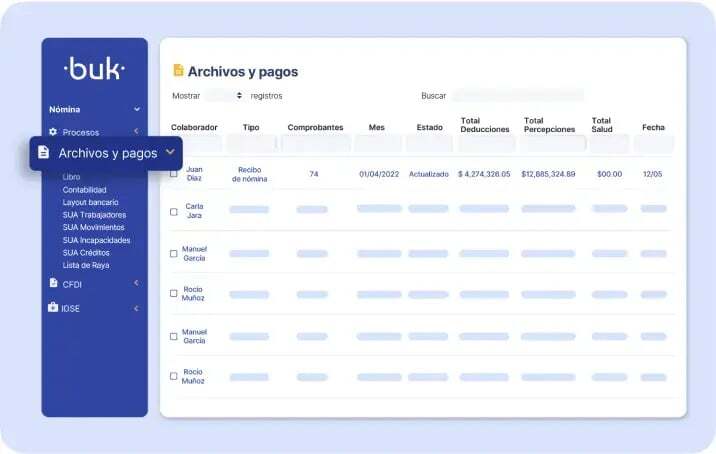Viewport: 716px width, 454px height.
Task: Select the Carla Jara row checkbox
Action: 174,212
